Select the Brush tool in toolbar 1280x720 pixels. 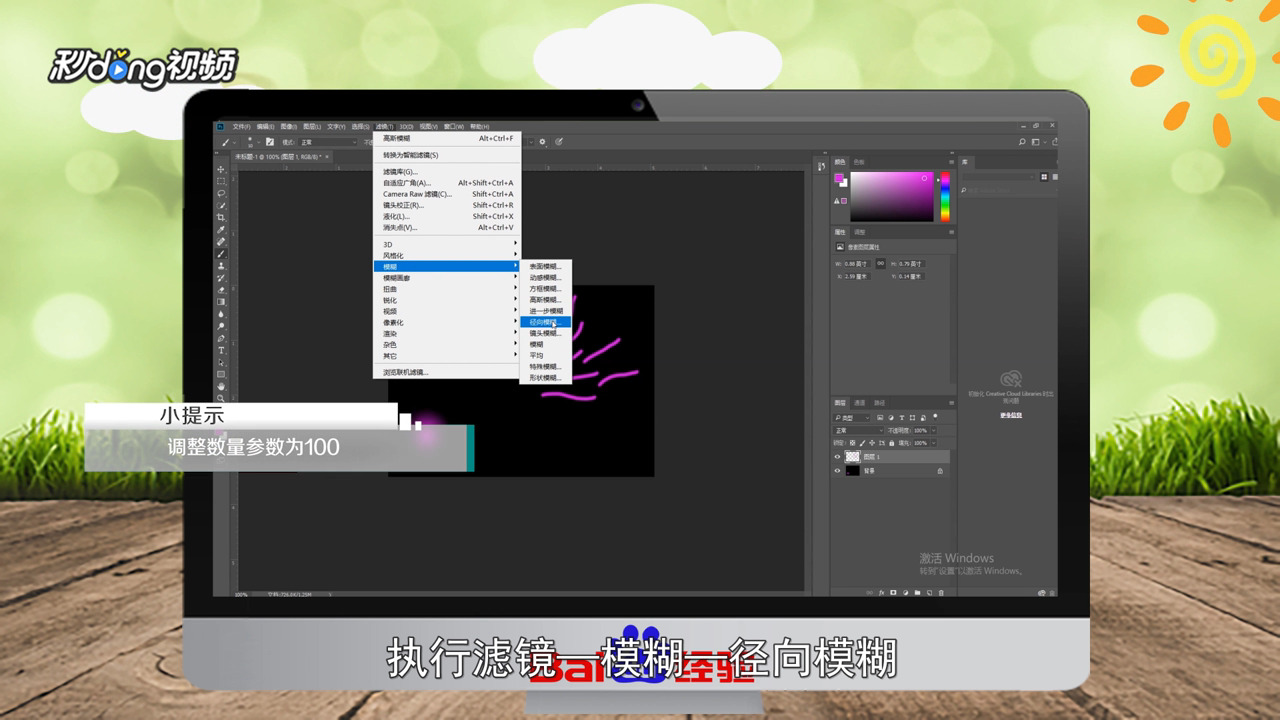[x=221, y=253]
